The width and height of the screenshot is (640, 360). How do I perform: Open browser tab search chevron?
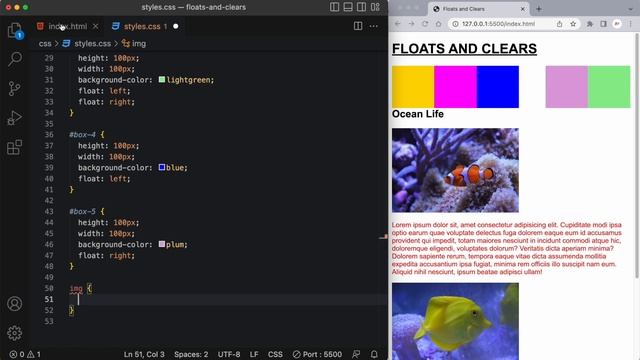tap(630, 9)
